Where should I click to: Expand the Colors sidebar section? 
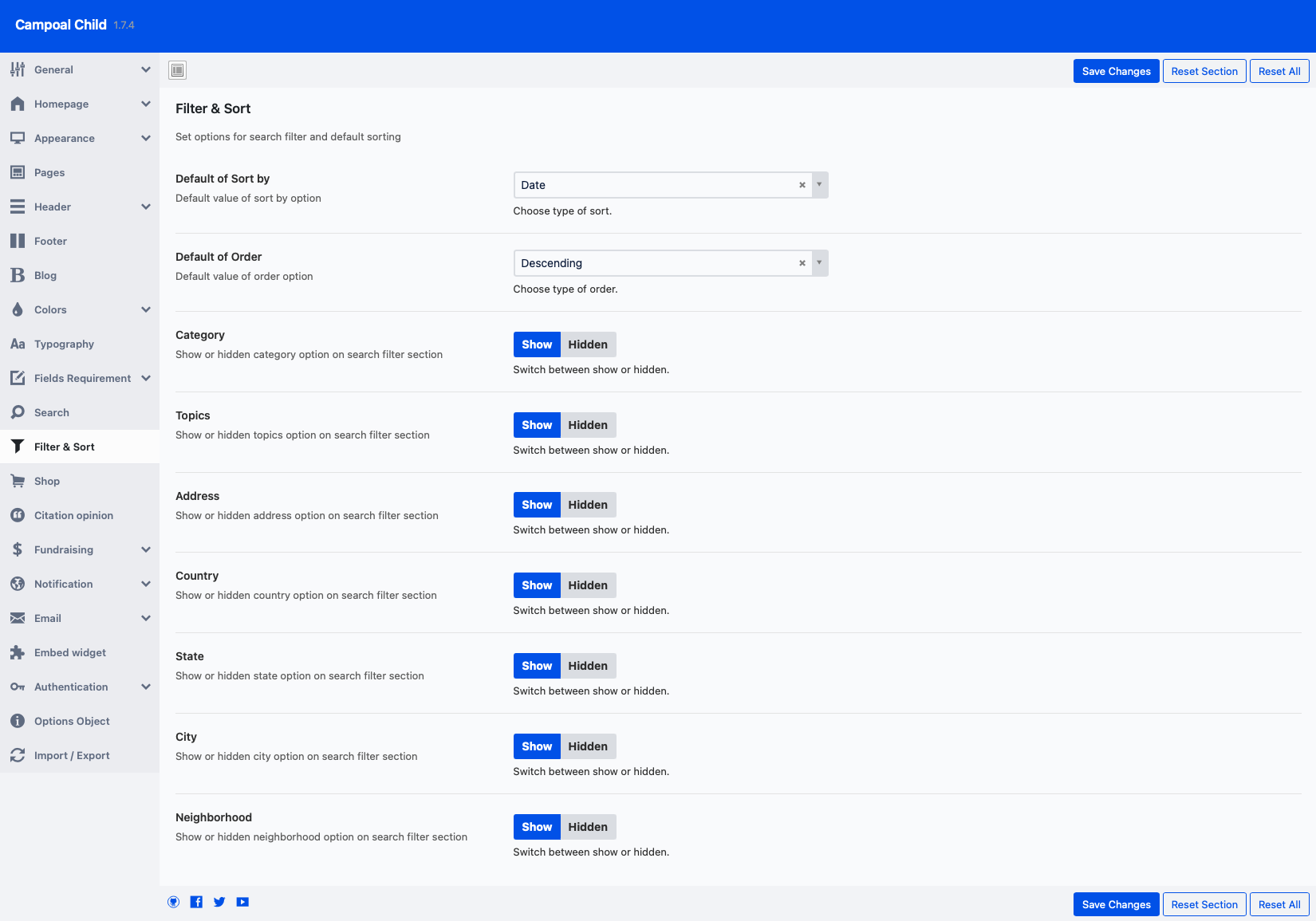click(x=145, y=309)
